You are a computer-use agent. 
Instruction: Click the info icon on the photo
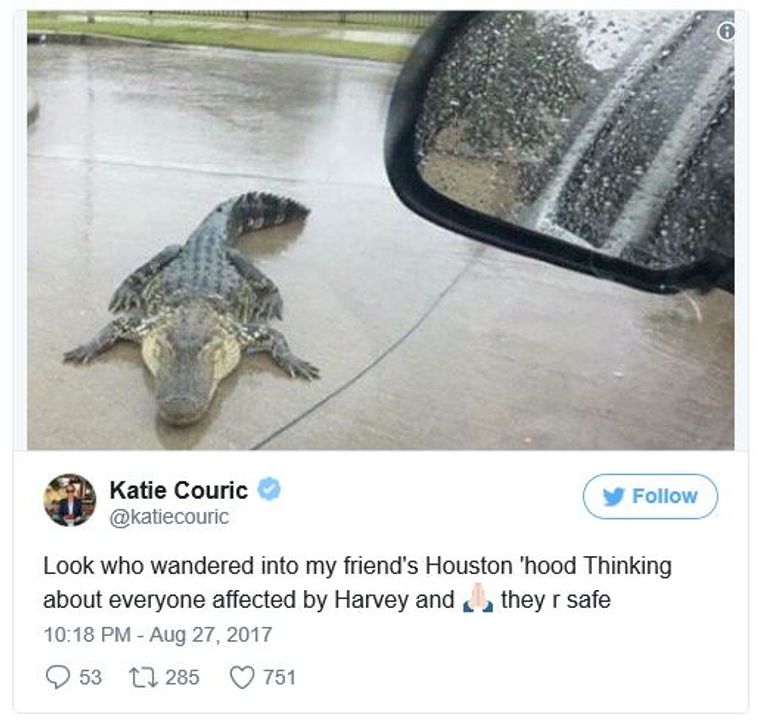(x=726, y=32)
